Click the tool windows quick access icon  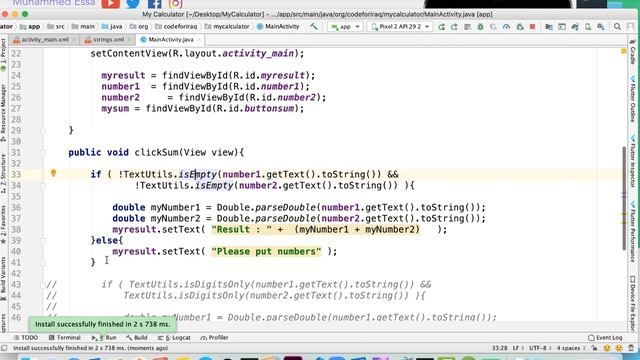4,348
